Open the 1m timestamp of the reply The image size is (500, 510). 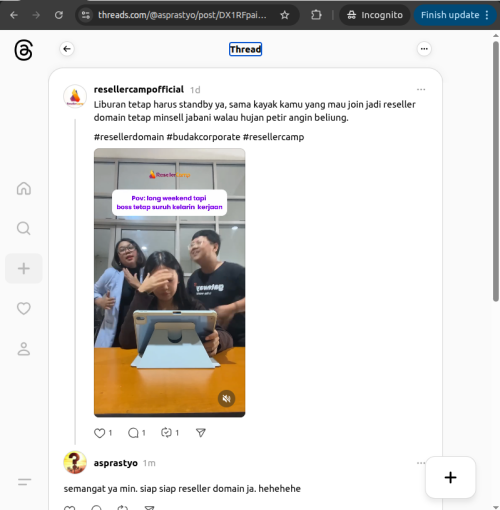pos(149,463)
